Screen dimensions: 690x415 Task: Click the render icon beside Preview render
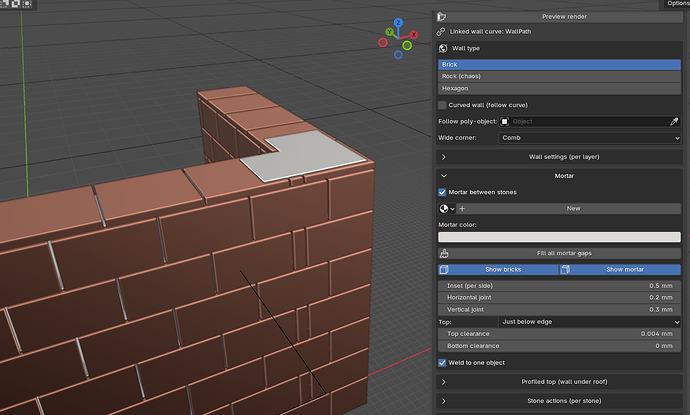point(442,17)
